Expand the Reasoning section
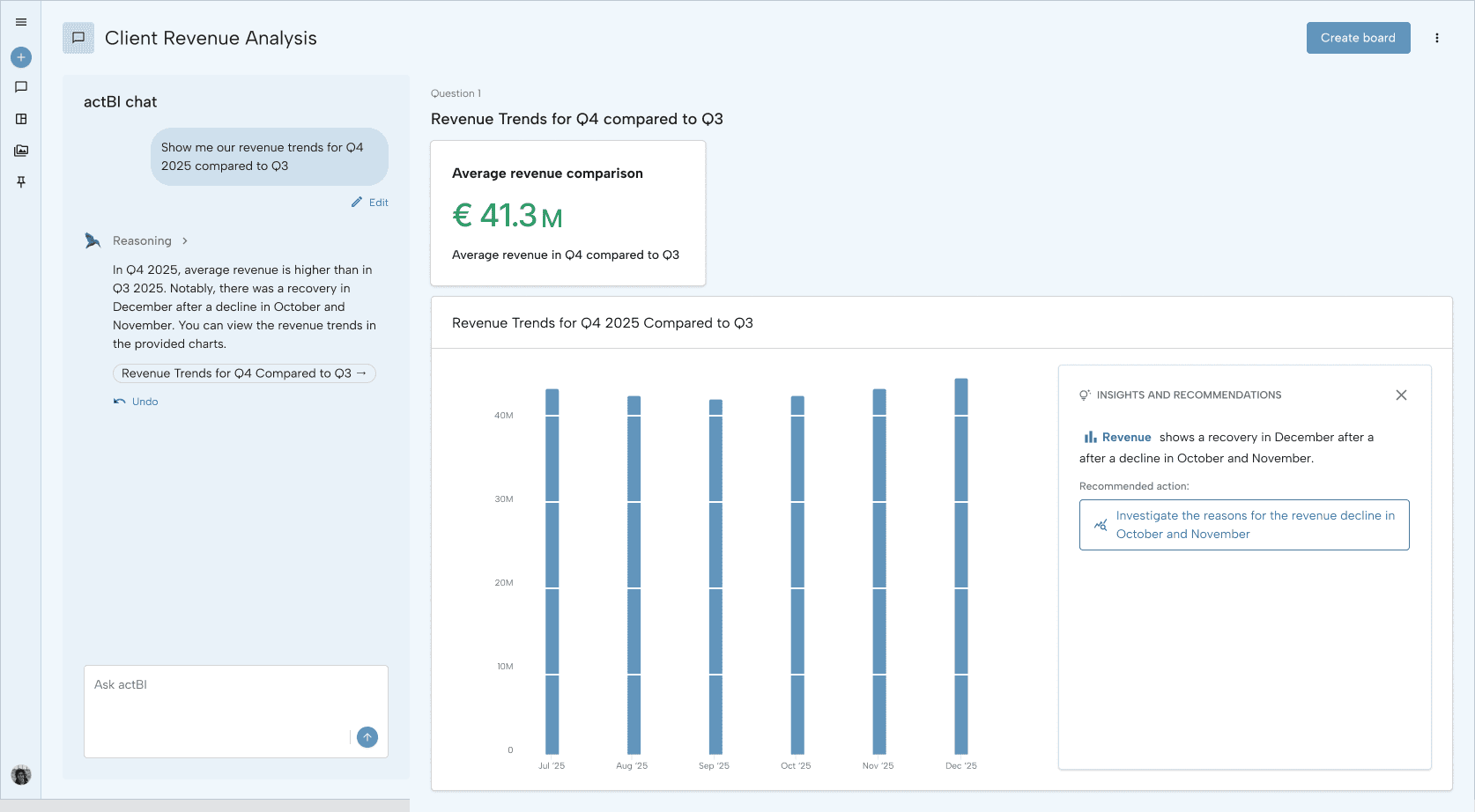The image size is (1475, 812). click(150, 240)
